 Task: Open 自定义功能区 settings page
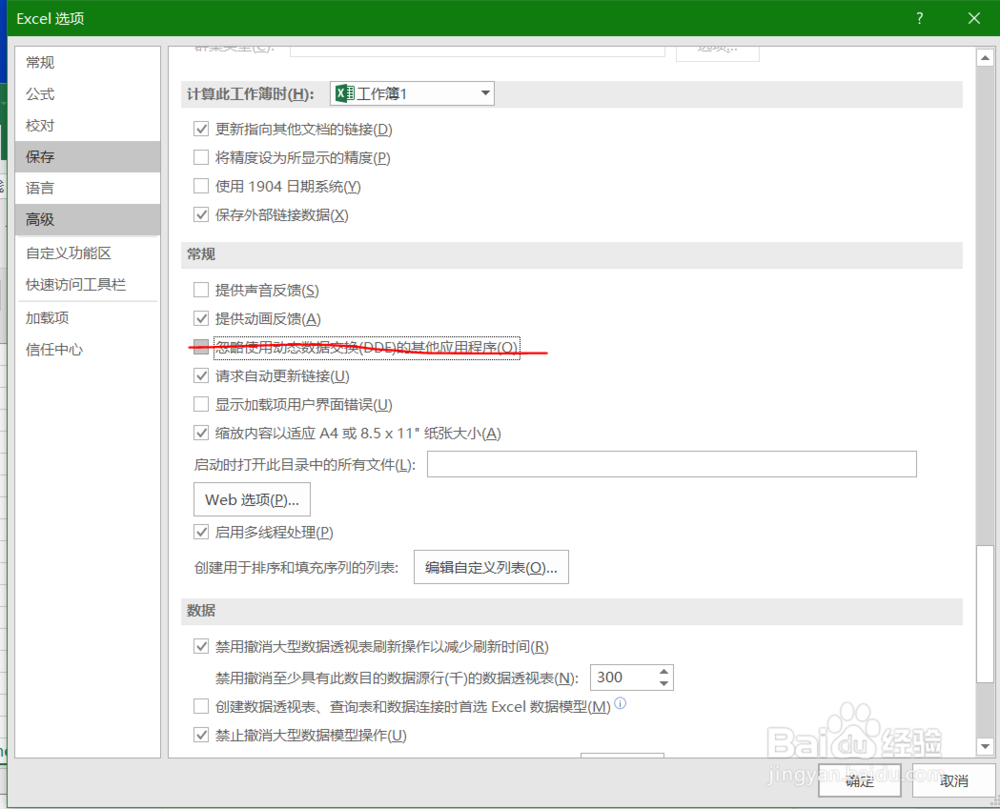tap(87, 253)
